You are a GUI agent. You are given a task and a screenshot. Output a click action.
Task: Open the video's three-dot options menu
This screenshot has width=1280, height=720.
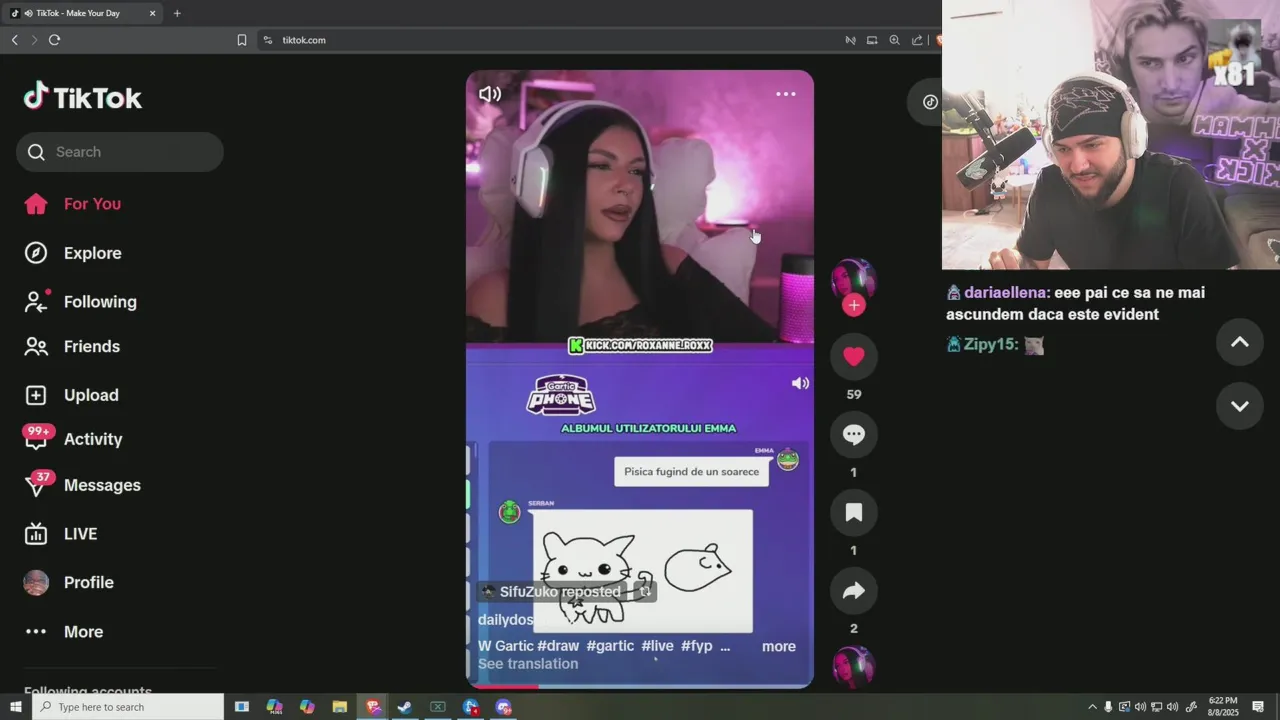tap(786, 94)
